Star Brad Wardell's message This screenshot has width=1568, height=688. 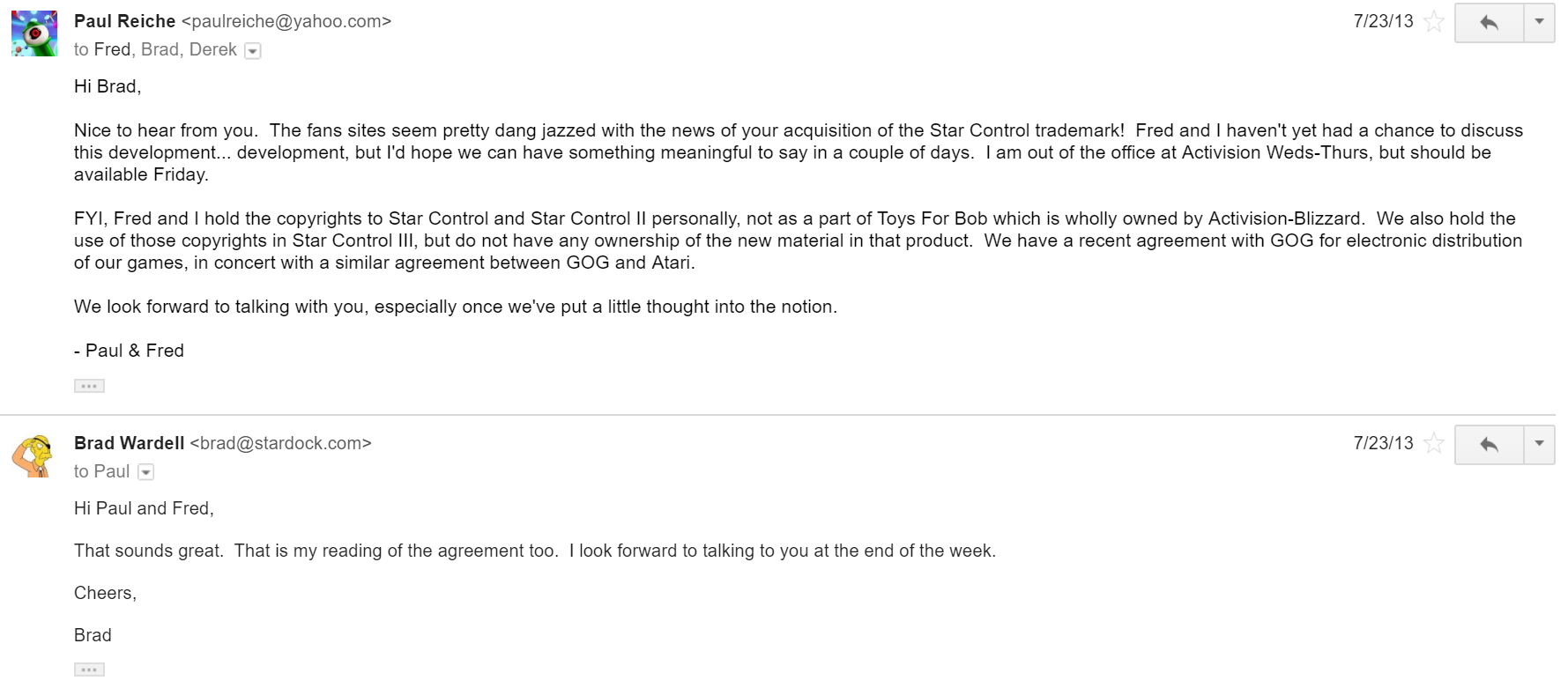click(x=1434, y=443)
